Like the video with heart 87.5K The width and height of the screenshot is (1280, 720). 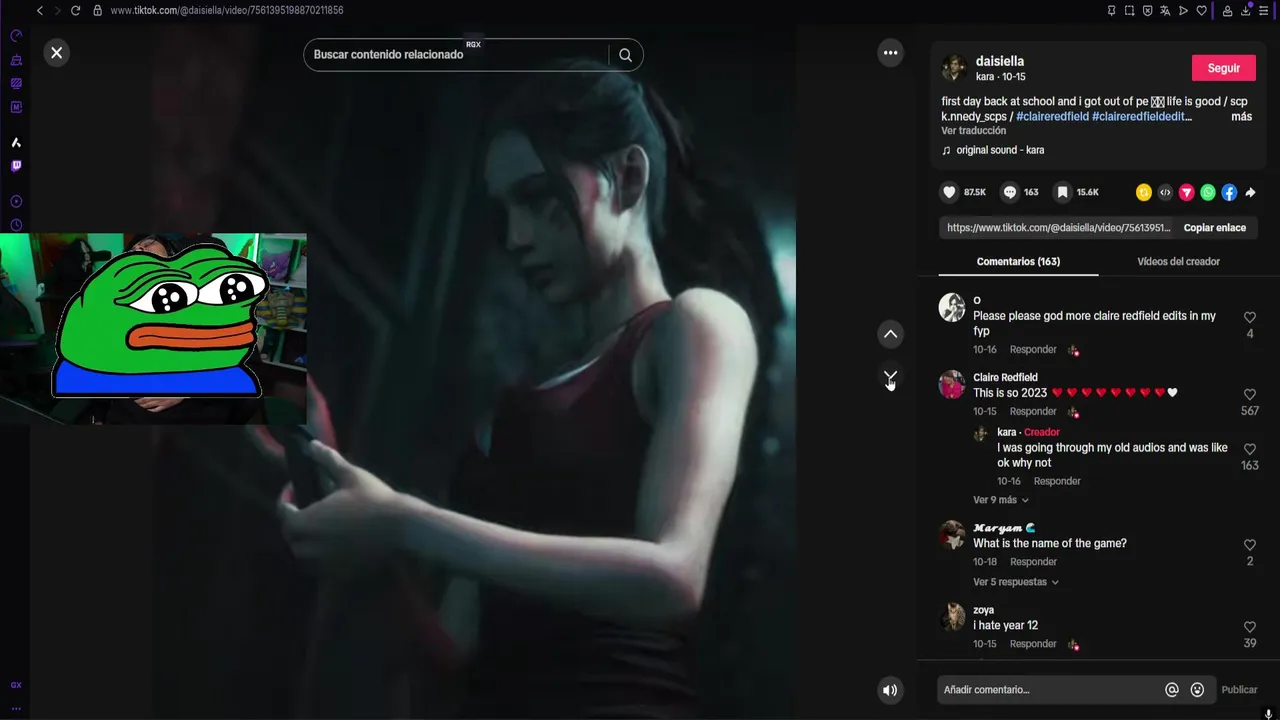click(950, 192)
